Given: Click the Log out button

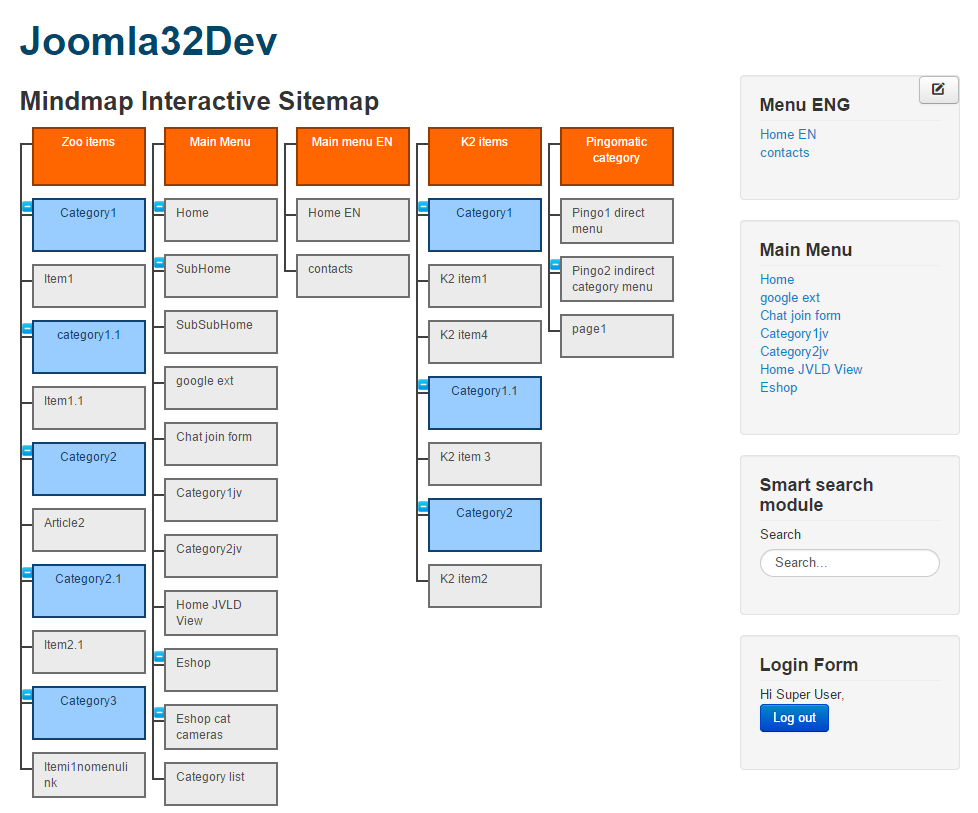Looking at the screenshot, I should point(794,718).
